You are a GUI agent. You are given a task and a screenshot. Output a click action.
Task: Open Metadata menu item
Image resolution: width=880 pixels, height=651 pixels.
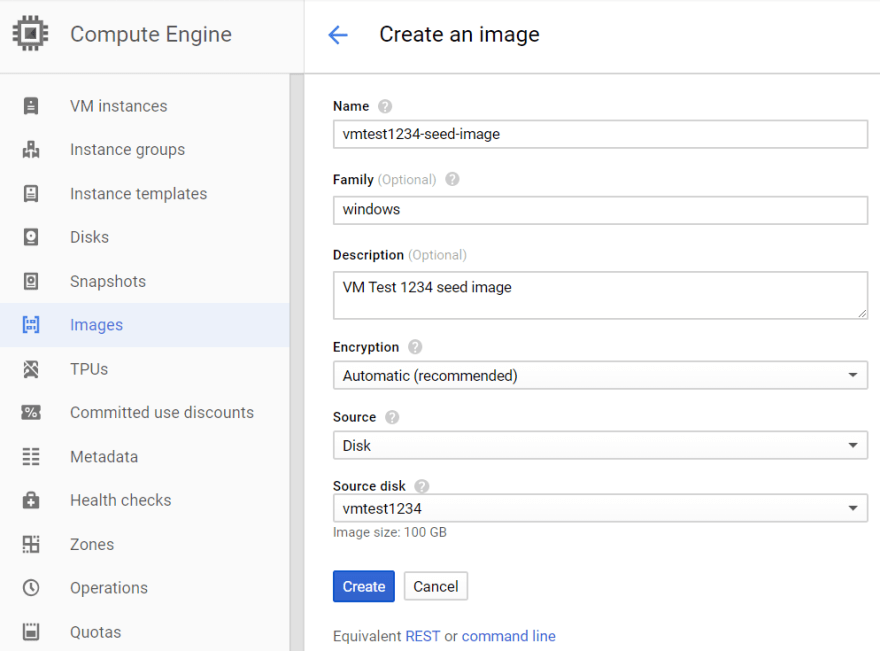click(145, 456)
